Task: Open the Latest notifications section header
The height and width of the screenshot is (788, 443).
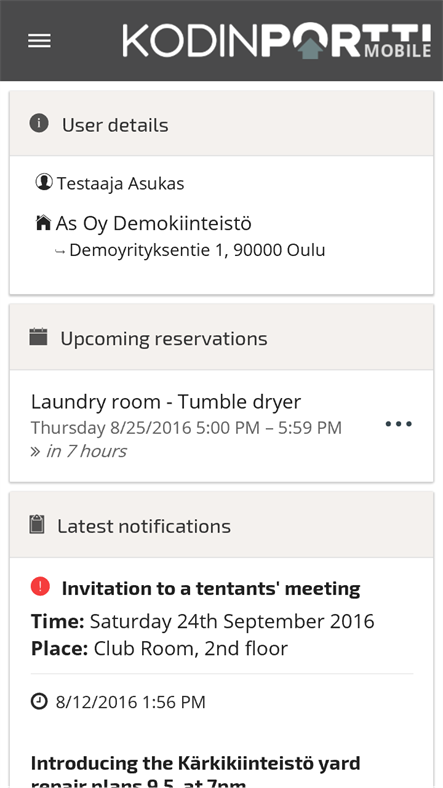Action: (x=222, y=525)
